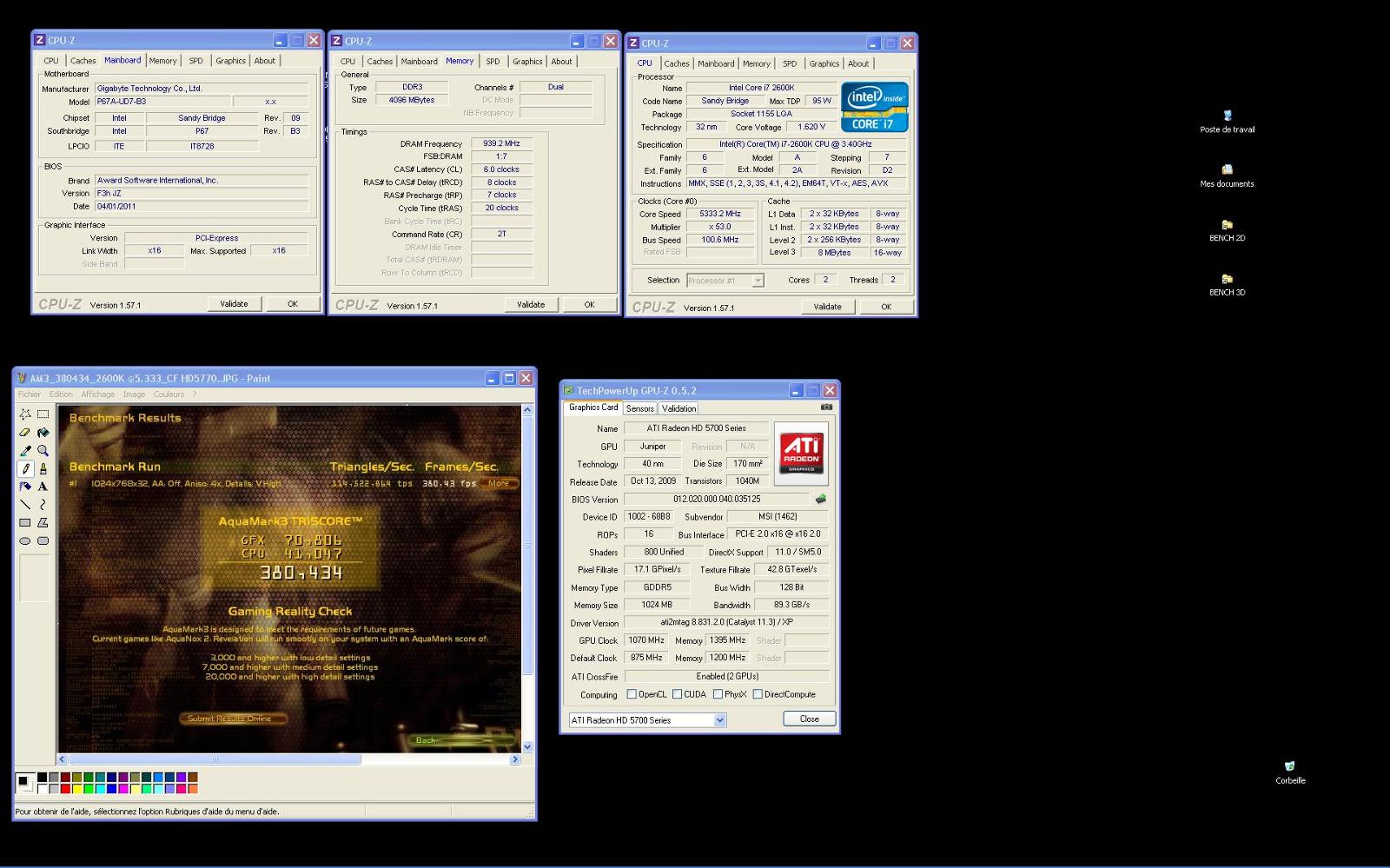Open Caches tab in CPU-Z processor window

tap(677, 63)
